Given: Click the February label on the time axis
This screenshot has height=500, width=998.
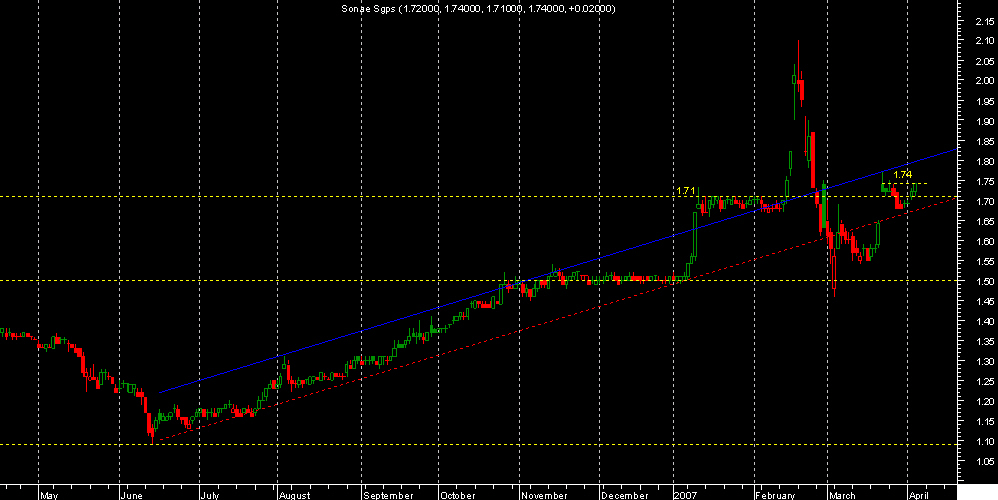Looking at the screenshot, I should (x=776, y=496).
